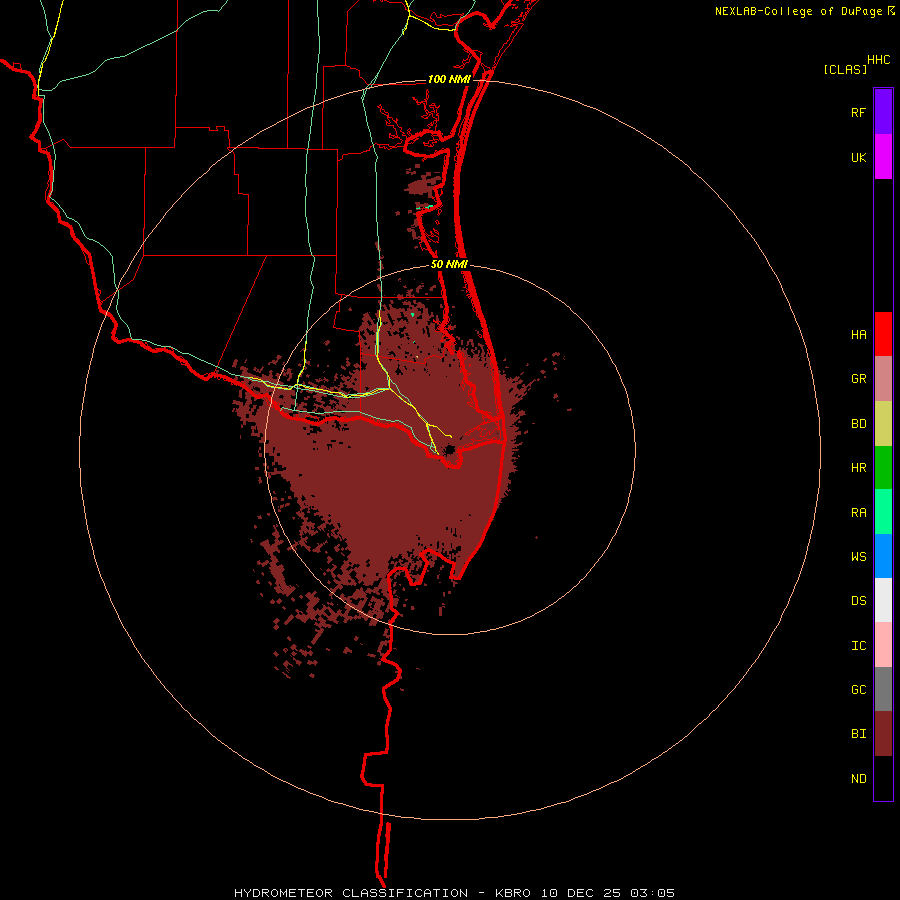Click the DS legend label
The height and width of the screenshot is (900, 900).
858,601
